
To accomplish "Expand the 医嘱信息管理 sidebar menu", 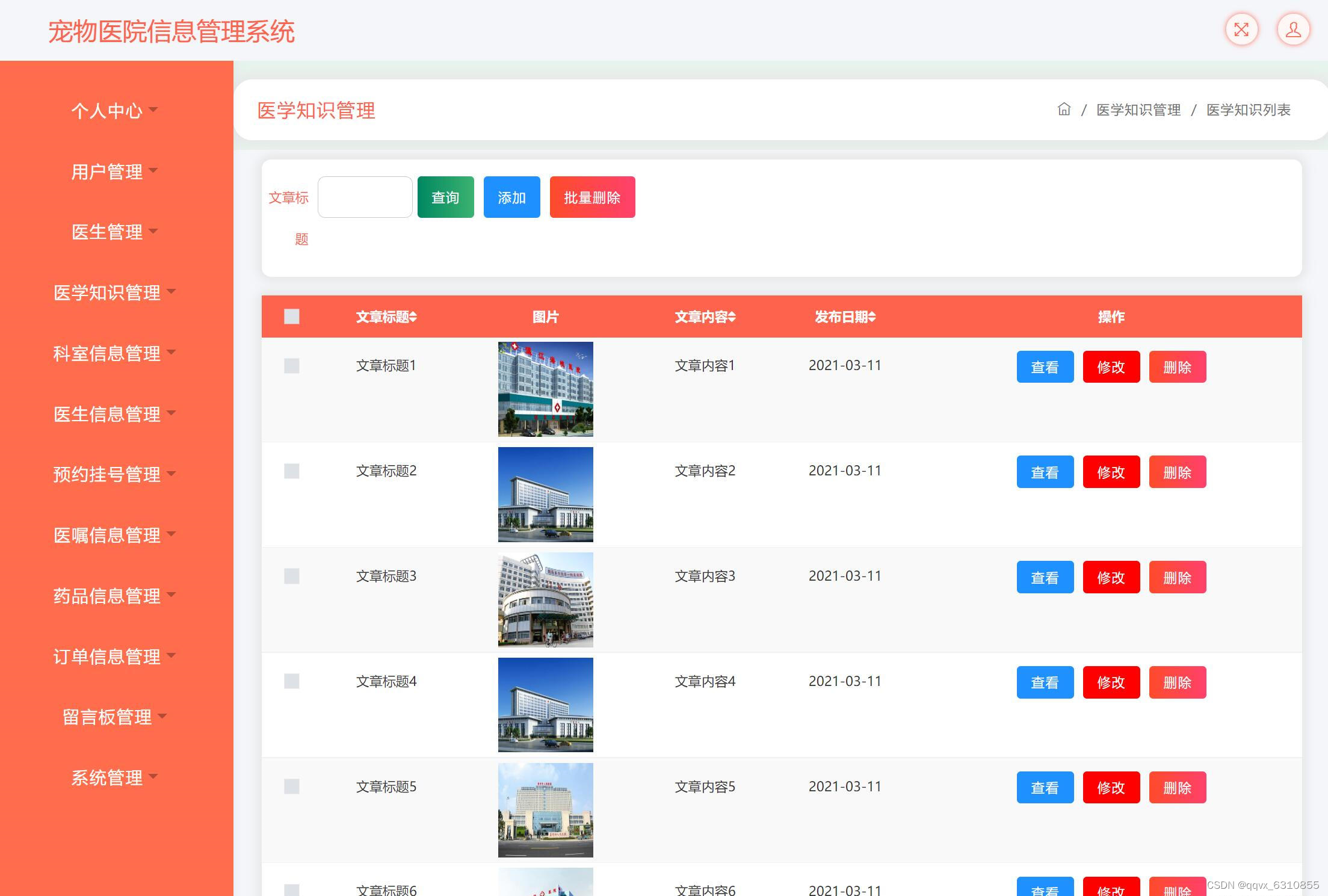I will point(114,535).
